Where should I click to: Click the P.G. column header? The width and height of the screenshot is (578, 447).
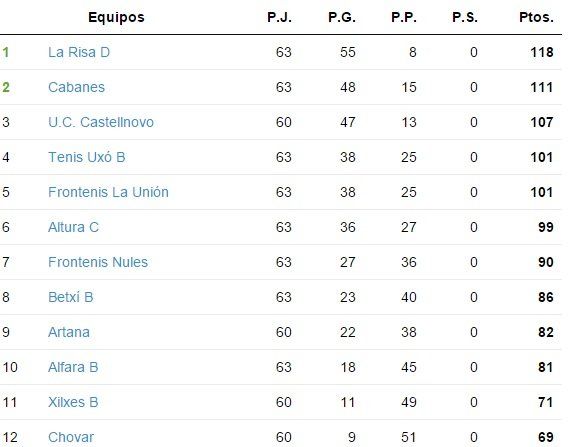click(342, 17)
